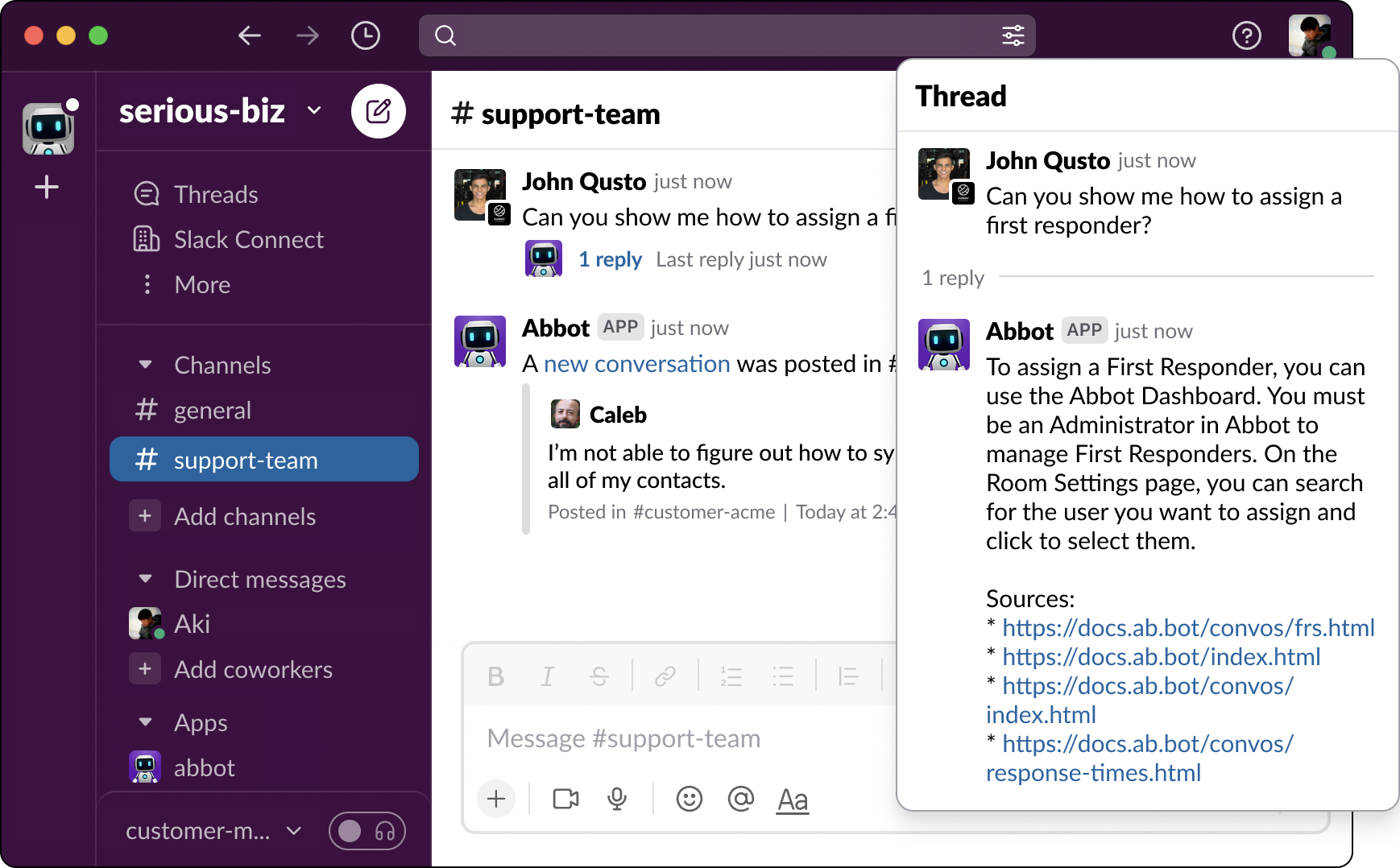Open the emoji picker
Image resolution: width=1400 pixels, height=868 pixels.
point(689,799)
